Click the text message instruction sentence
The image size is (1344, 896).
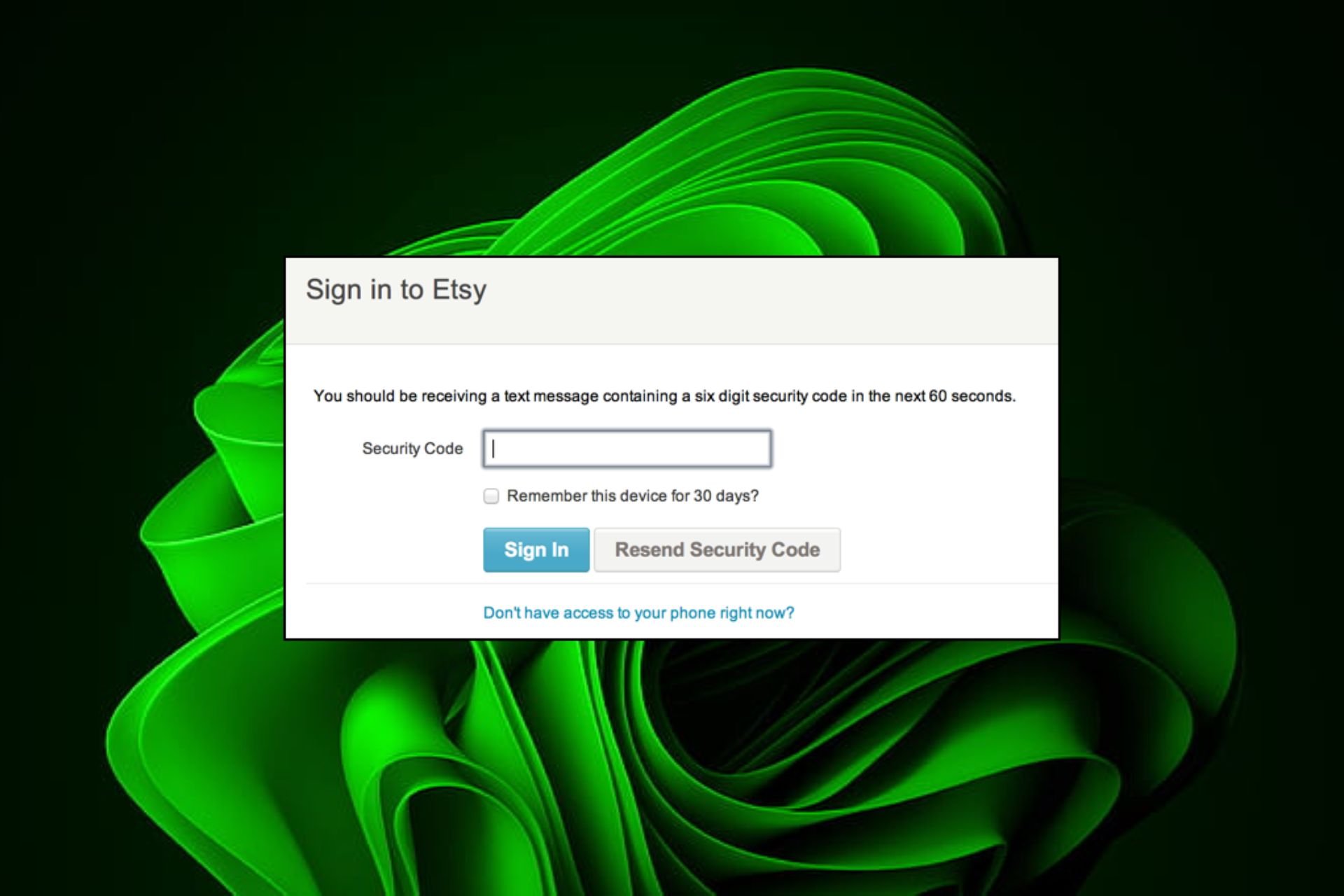[664, 396]
